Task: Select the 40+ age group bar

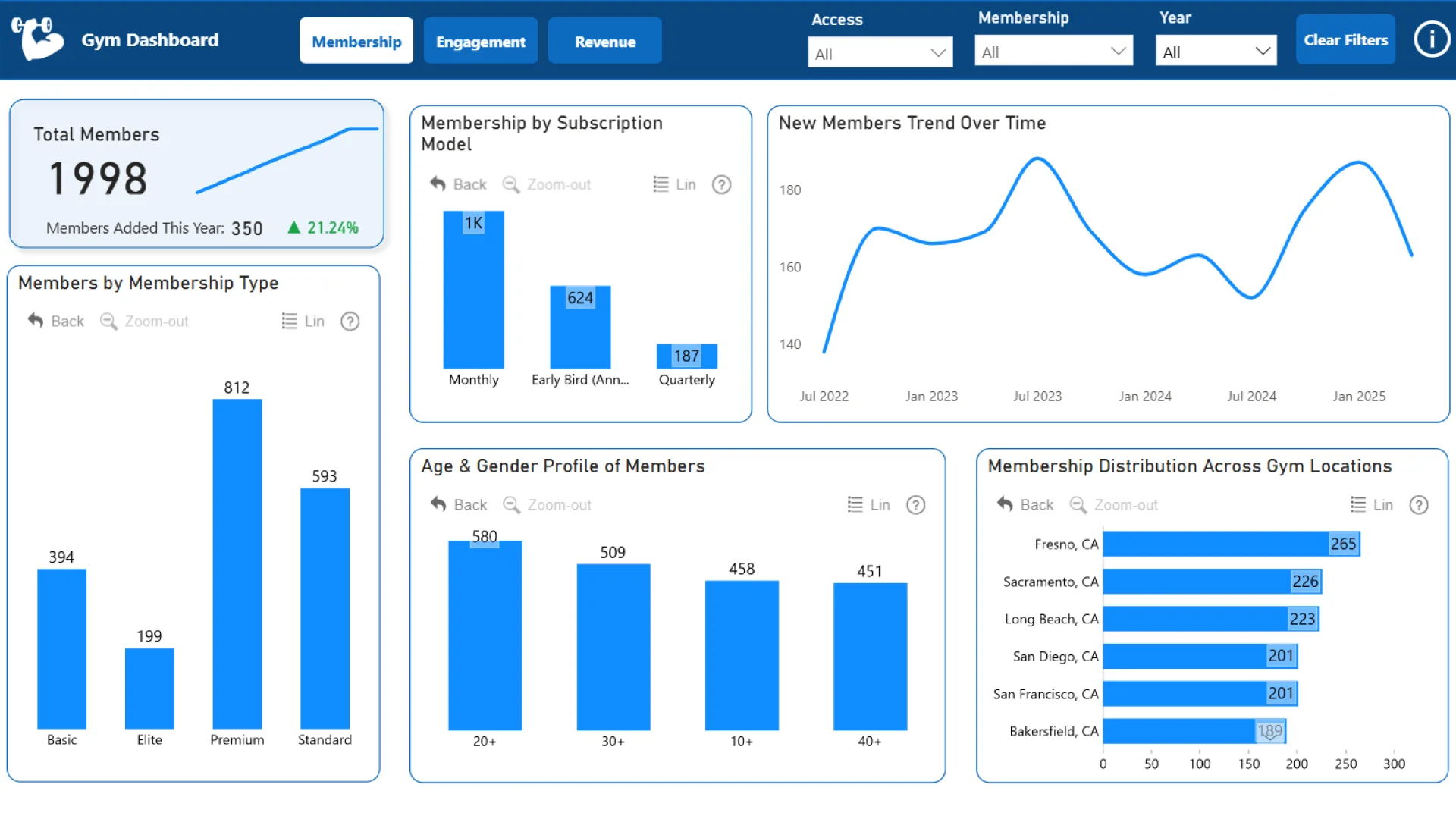Action: (x=870, y=657)
